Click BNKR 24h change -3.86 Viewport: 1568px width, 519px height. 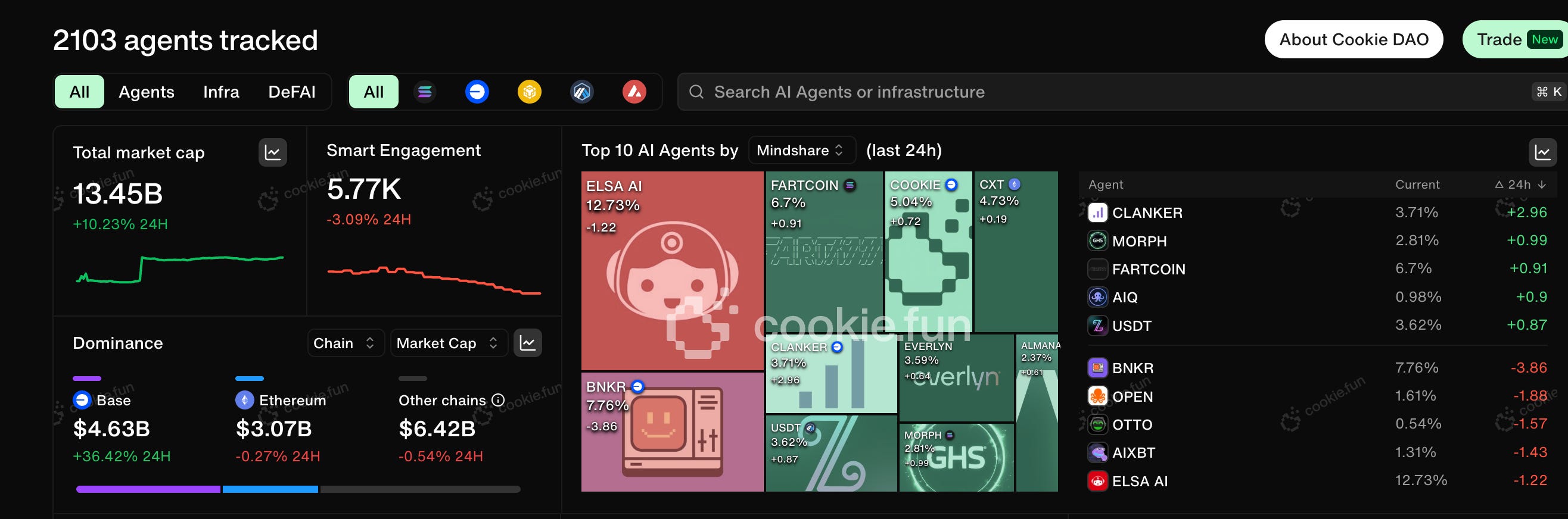1529,367
